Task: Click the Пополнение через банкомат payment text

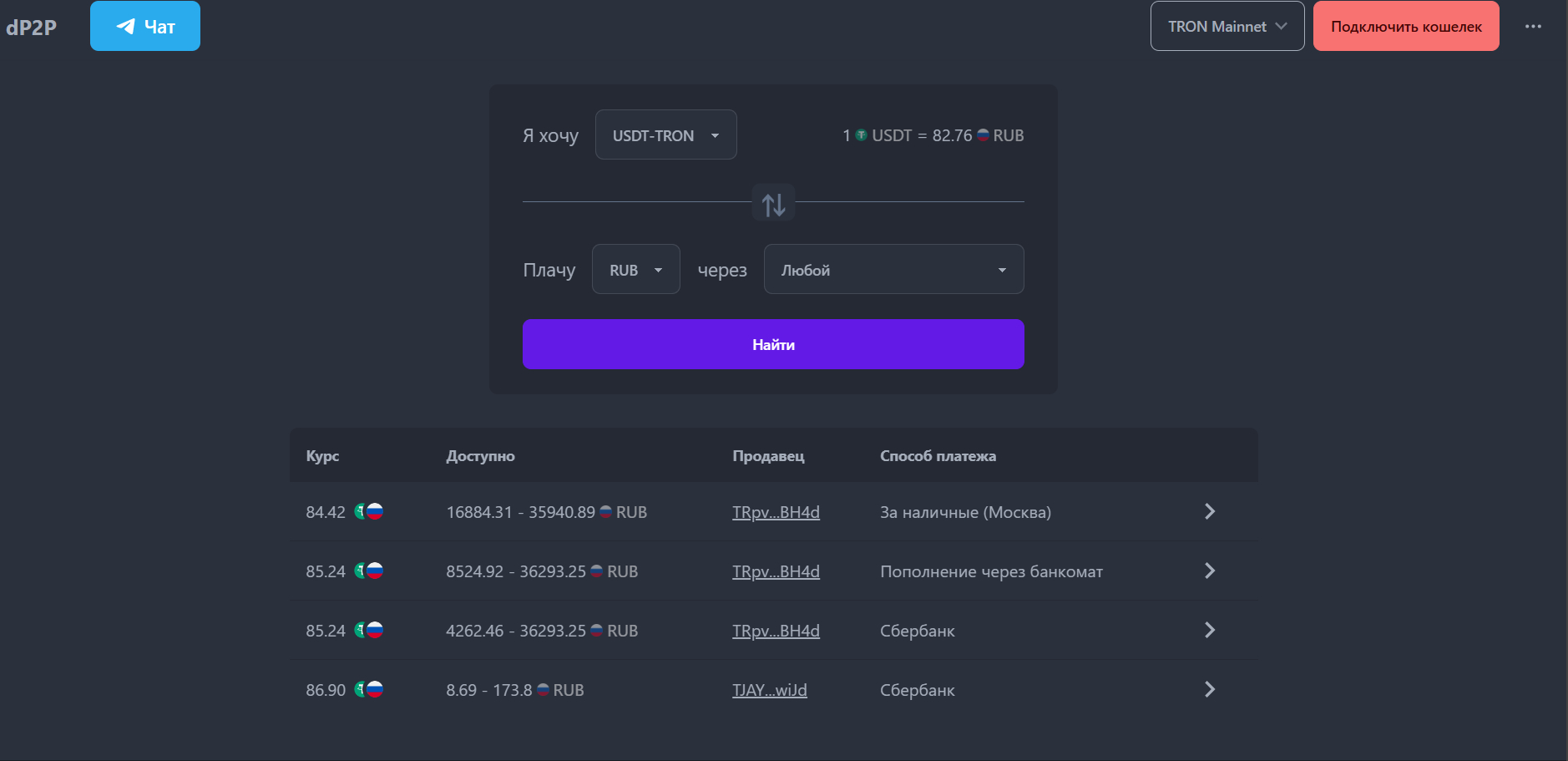Action: click(991, 571)
